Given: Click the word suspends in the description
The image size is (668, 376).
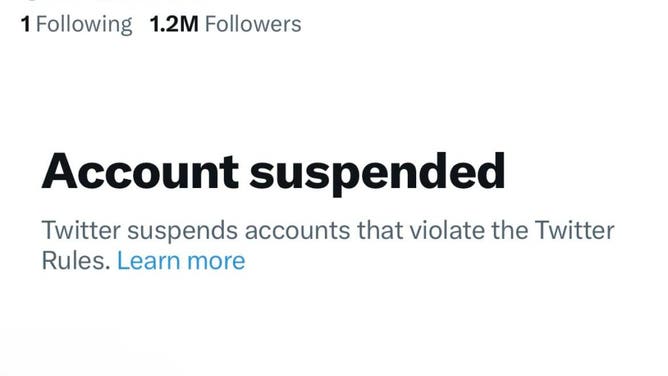Looking at the screenshot, I should pos(182,231).
